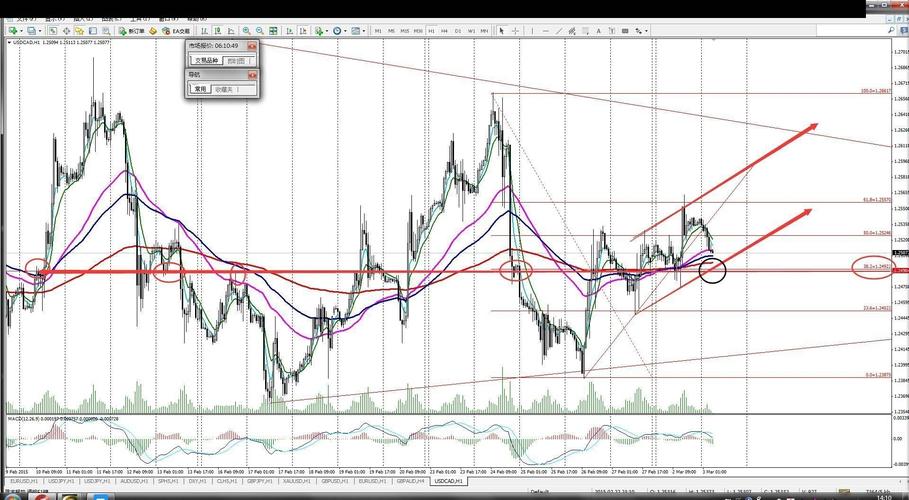Toggle the MN monthly timeframe button
909x500 pixels.
(x=484, y=31)
